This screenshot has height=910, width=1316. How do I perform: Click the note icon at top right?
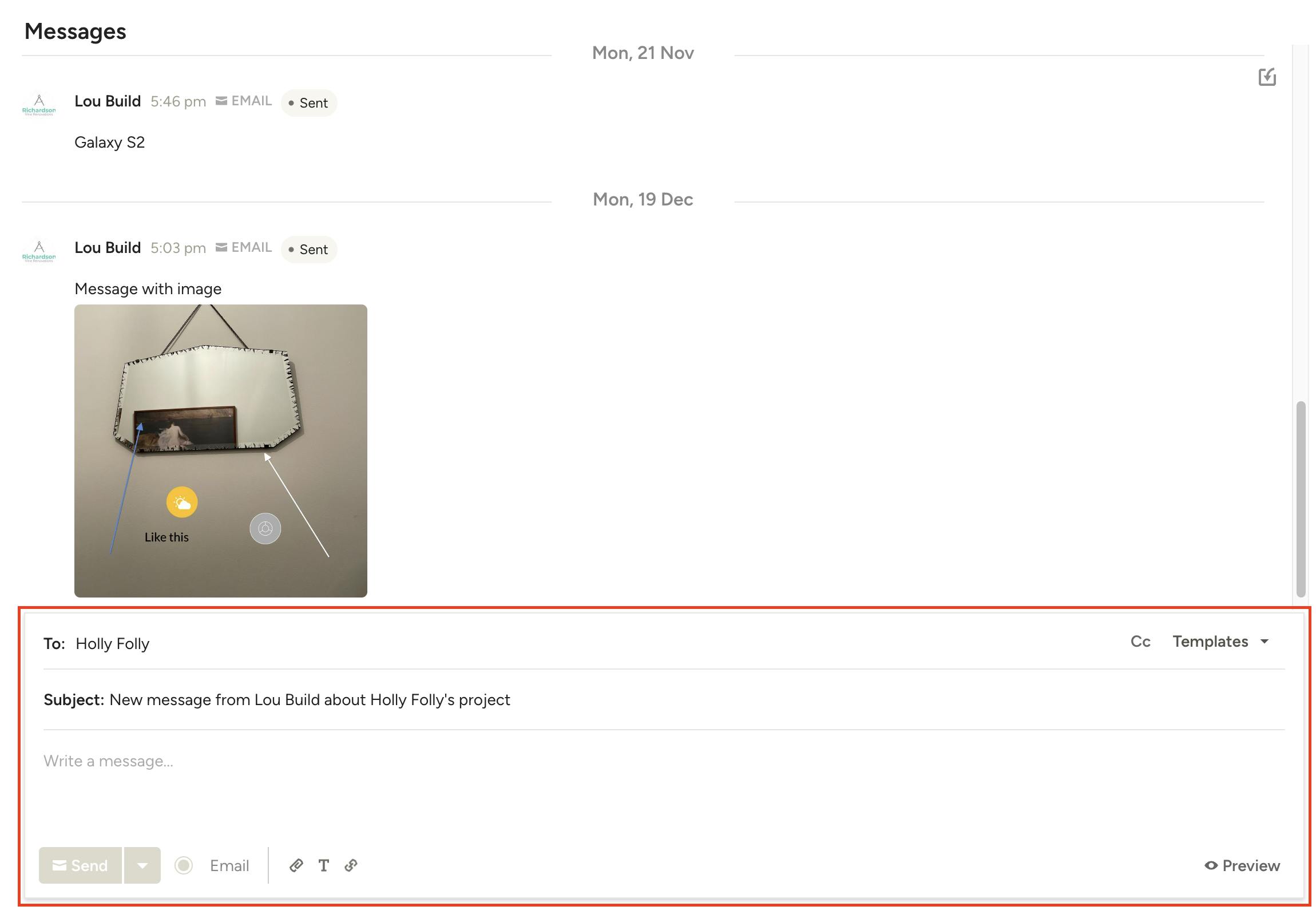(x=1267, y=77)
